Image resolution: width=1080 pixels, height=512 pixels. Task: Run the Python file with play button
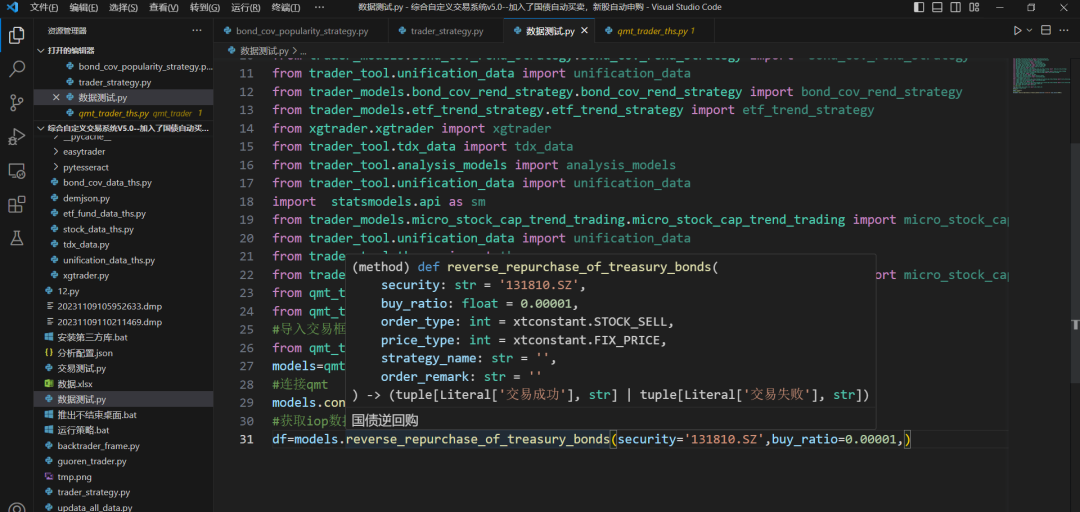1017,31
